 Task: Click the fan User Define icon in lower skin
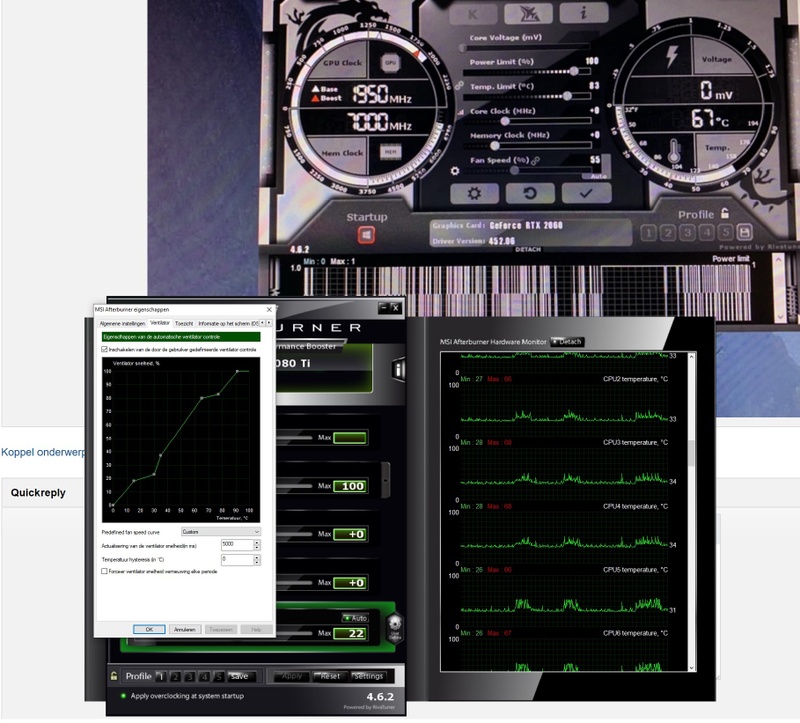tap(395, 629)
